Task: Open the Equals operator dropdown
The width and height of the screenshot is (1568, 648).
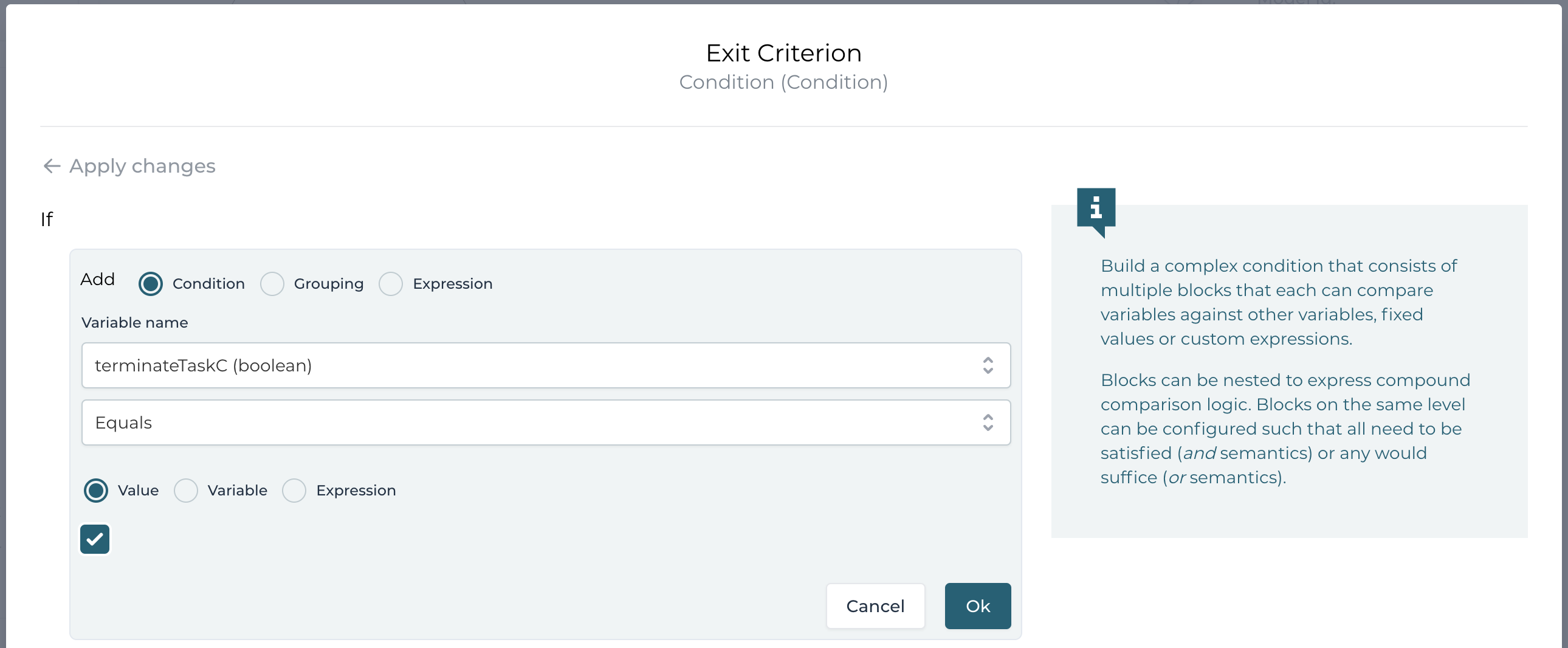Action: click(546, 422)
